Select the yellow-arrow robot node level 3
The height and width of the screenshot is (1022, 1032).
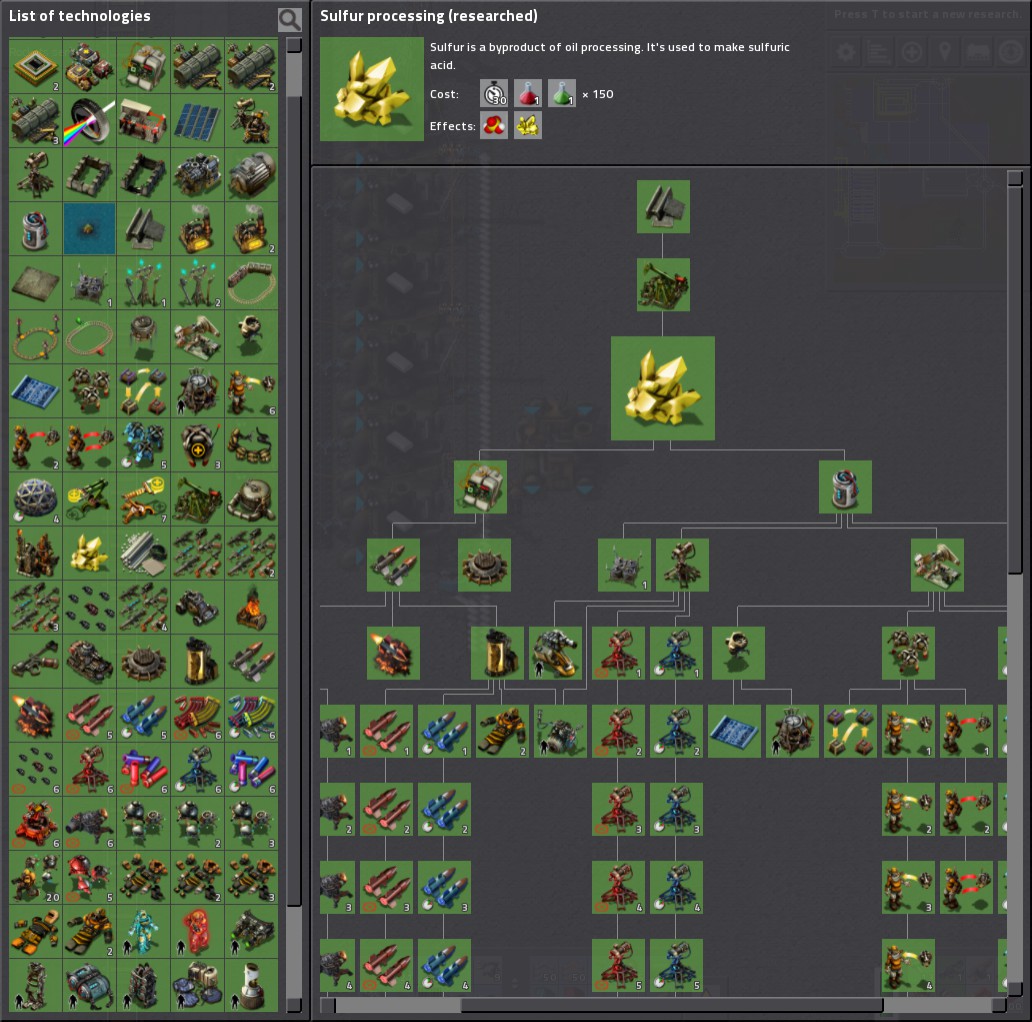(x=908, y=887)
